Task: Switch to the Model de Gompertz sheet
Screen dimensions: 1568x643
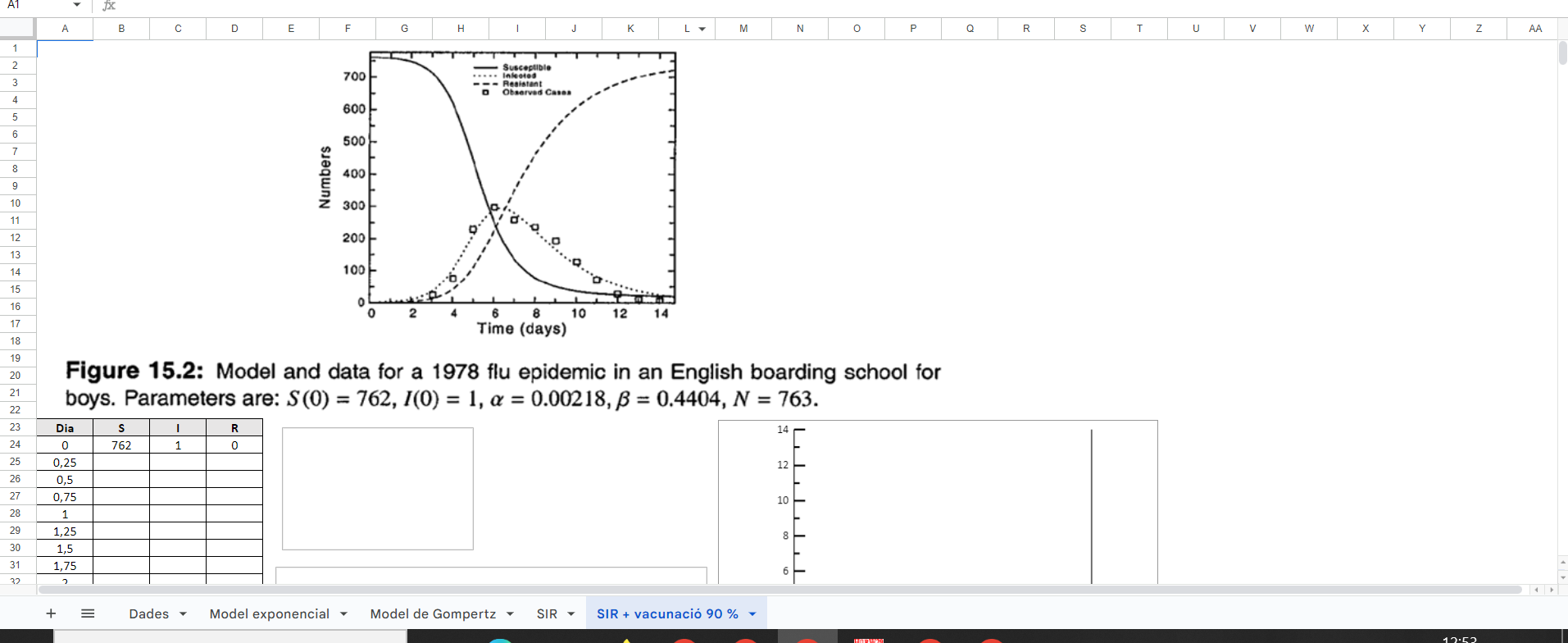Action: coord(433,613)
